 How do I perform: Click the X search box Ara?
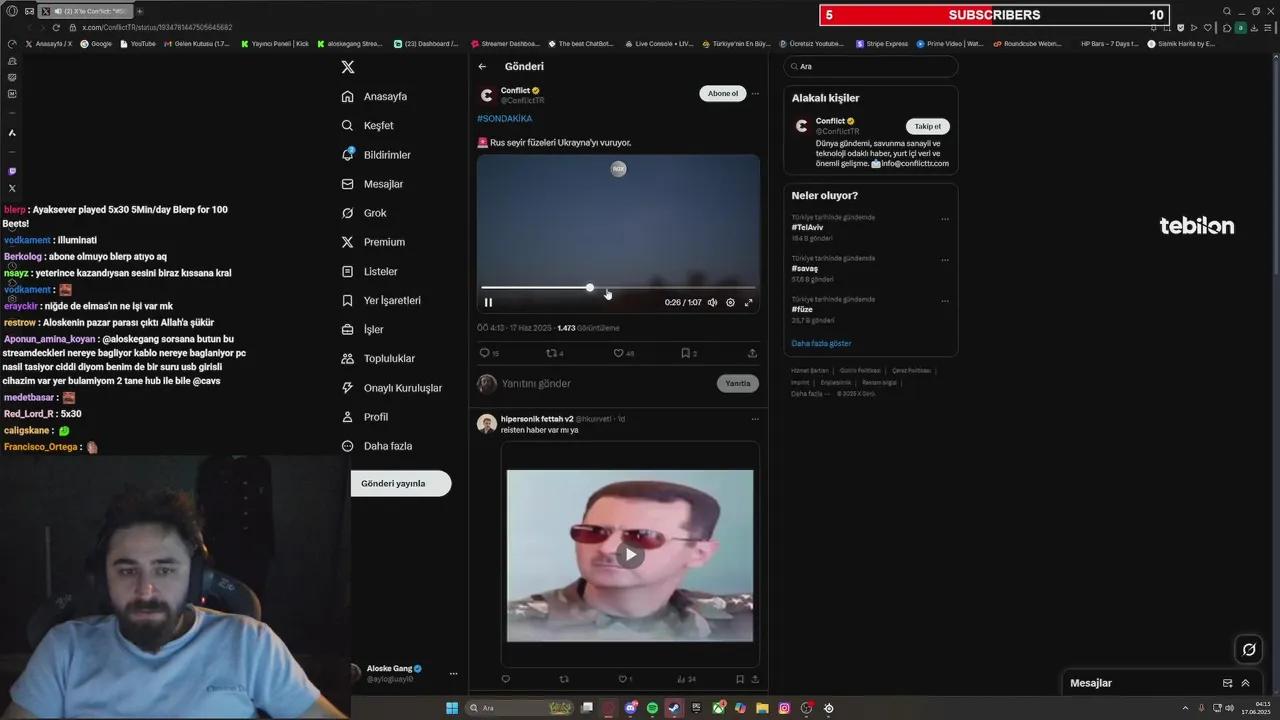[870, 67]
